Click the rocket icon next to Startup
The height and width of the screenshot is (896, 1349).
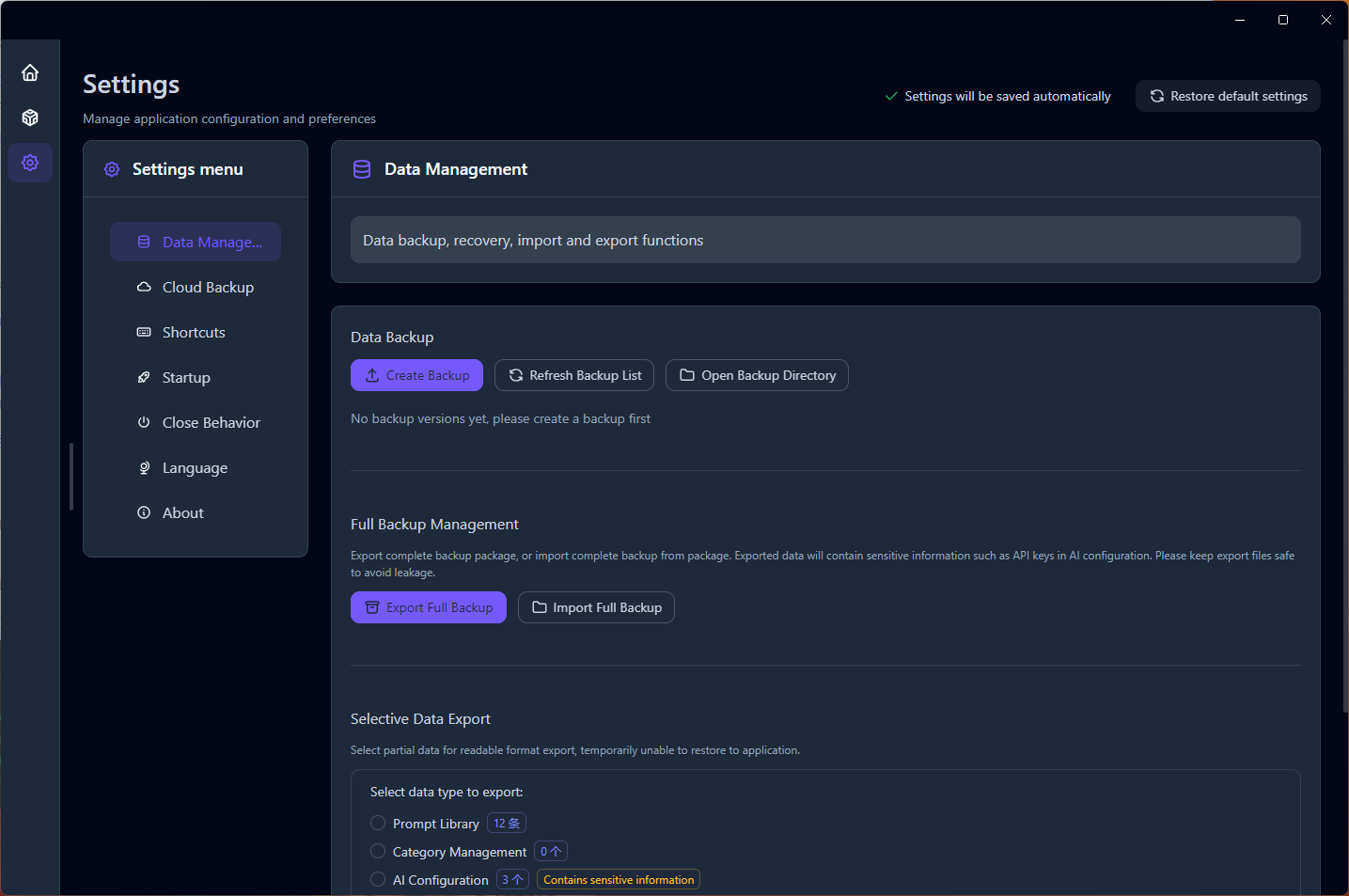[x=143, y=377]
